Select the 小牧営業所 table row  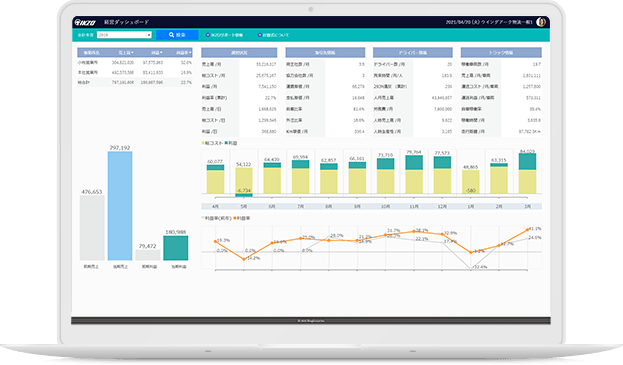coord(135,63)
